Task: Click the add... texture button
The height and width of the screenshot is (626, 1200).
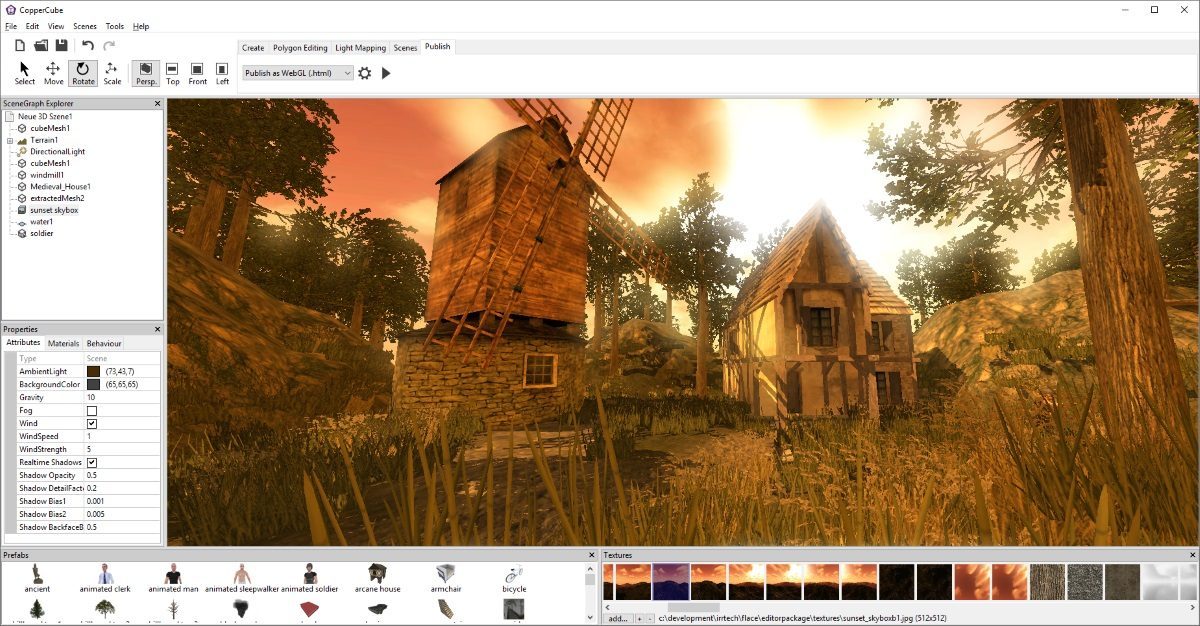Action: pyautogui.click(x=618, y=619)
